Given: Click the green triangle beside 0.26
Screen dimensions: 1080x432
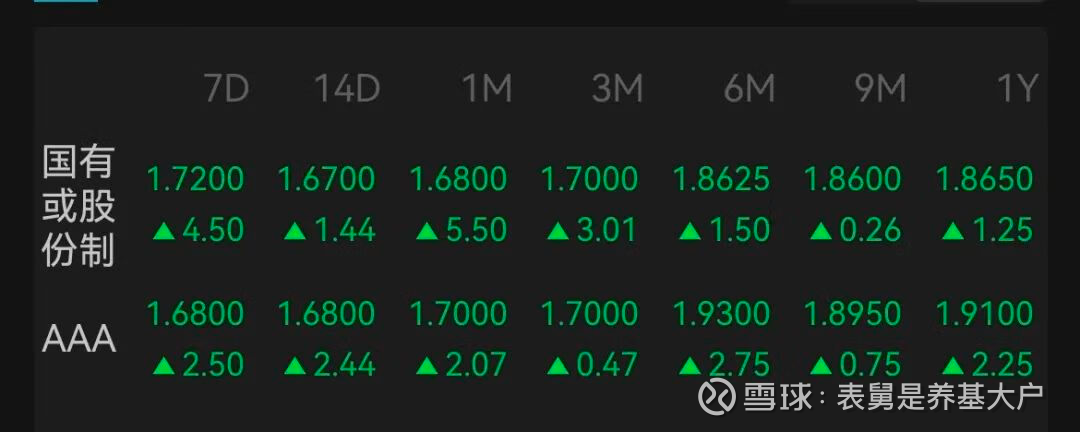Looking at the screenshot, I should pyautogui.click(x=821, y=231).
